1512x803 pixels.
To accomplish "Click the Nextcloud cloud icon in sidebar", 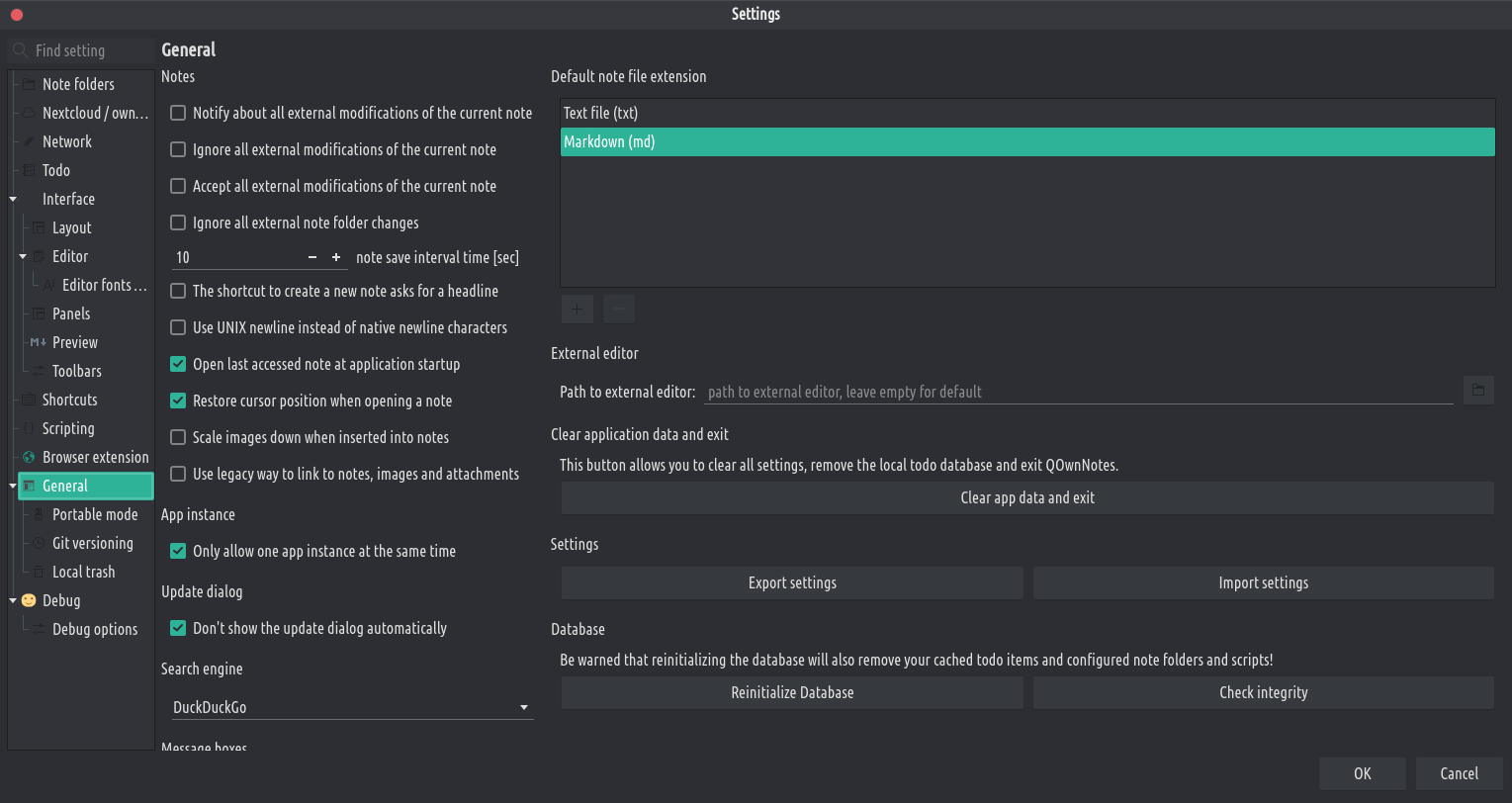I will click(29, 113).
